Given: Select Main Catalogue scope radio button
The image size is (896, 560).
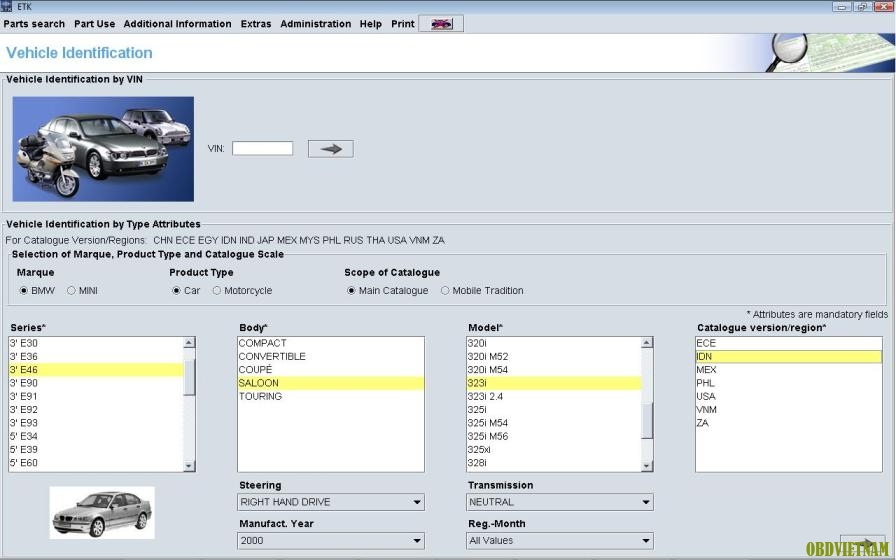Looking at the screenshot, I should pos(351,290).
